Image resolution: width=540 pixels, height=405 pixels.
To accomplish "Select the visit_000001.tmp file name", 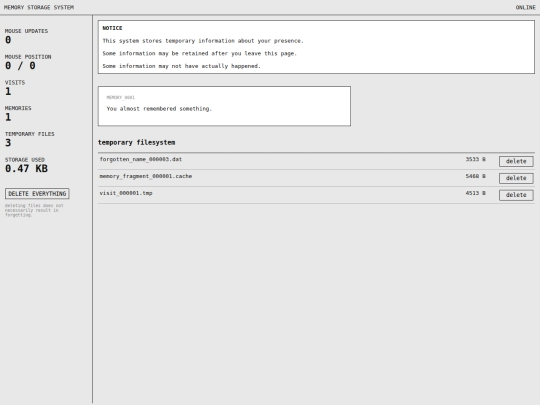I will (x=126, y=193).
